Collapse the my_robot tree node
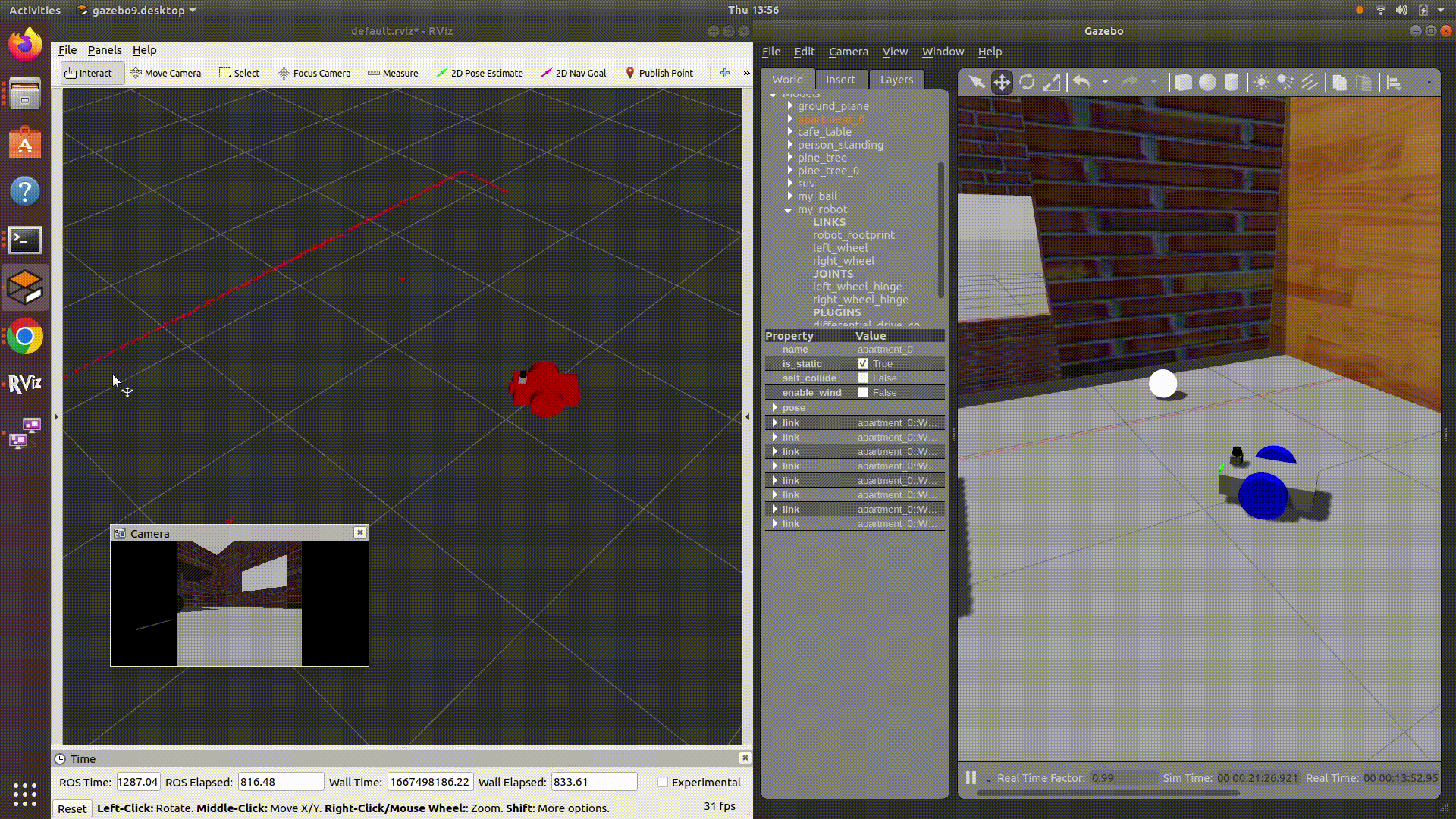The width and height of the screenshot is (1456, 819). pyautogui.click(x=788, y=209)
